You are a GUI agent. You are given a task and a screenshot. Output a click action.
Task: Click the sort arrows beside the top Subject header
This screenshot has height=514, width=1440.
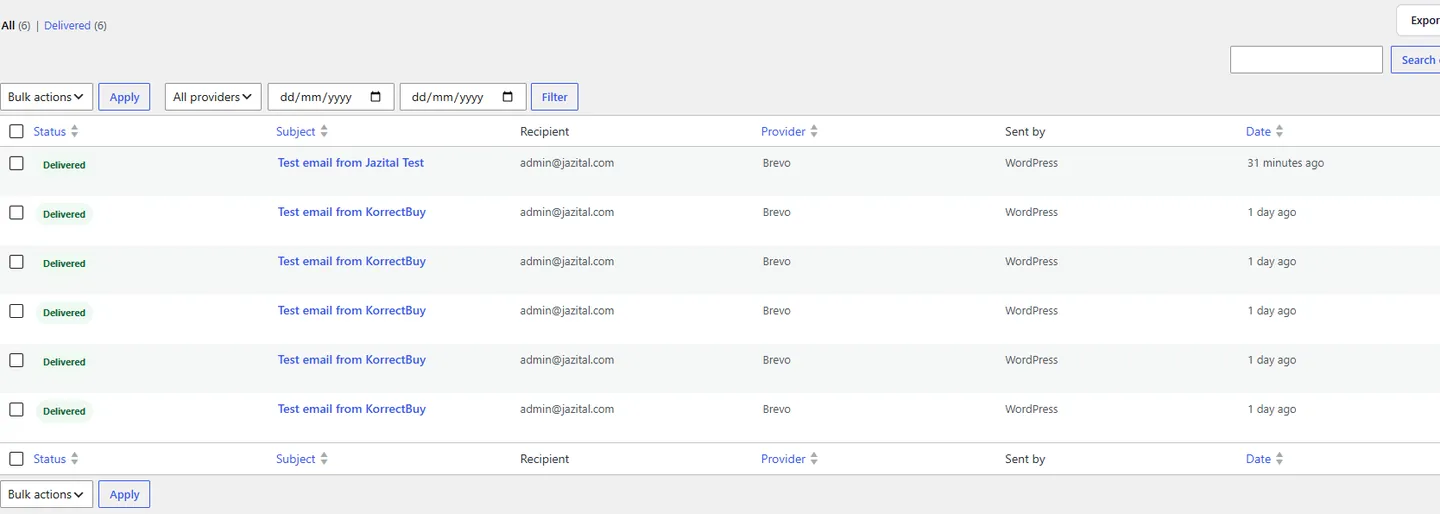[x=324, y=132]
